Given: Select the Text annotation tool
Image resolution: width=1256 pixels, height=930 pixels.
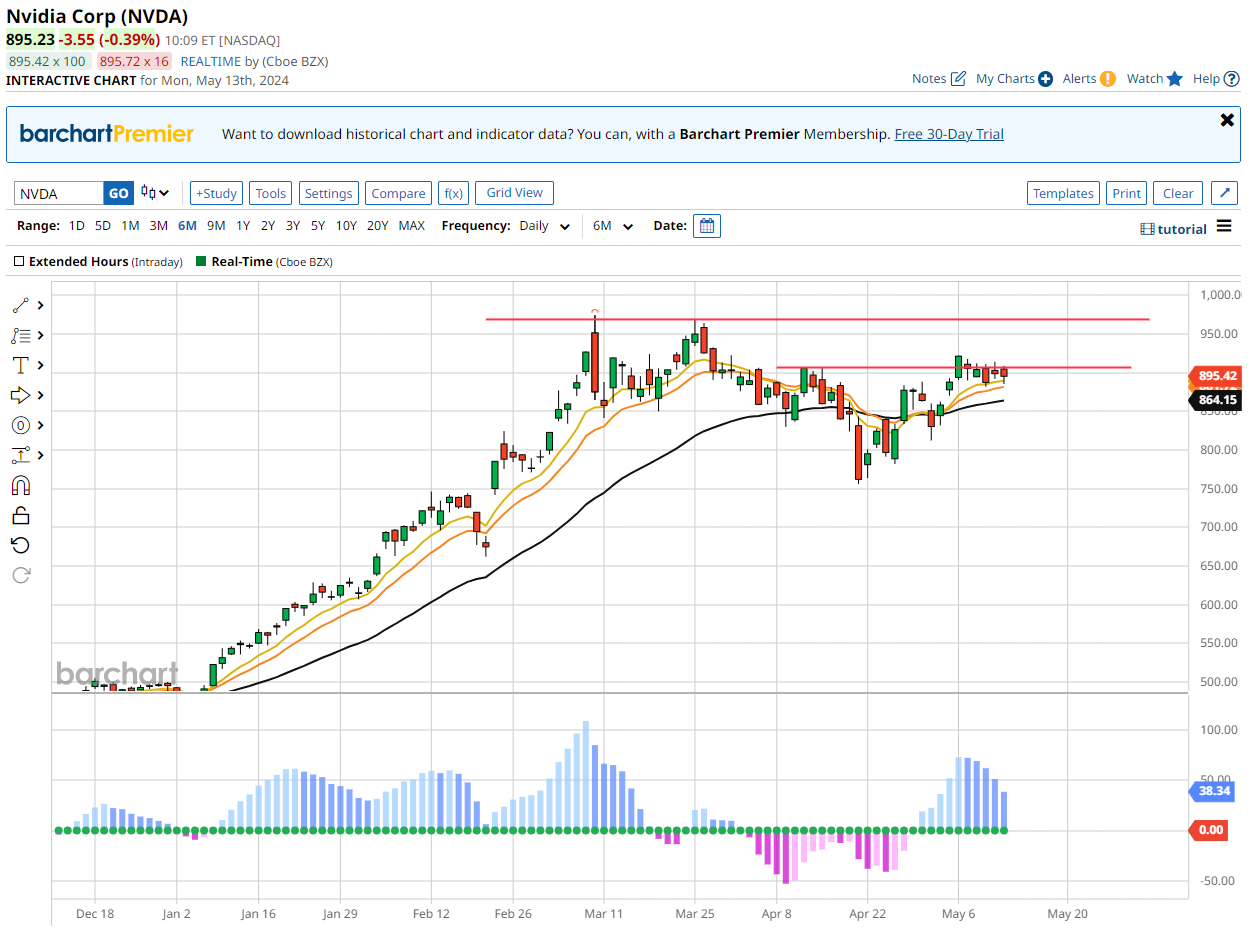Looking at the screenshot, I should 20,365.
